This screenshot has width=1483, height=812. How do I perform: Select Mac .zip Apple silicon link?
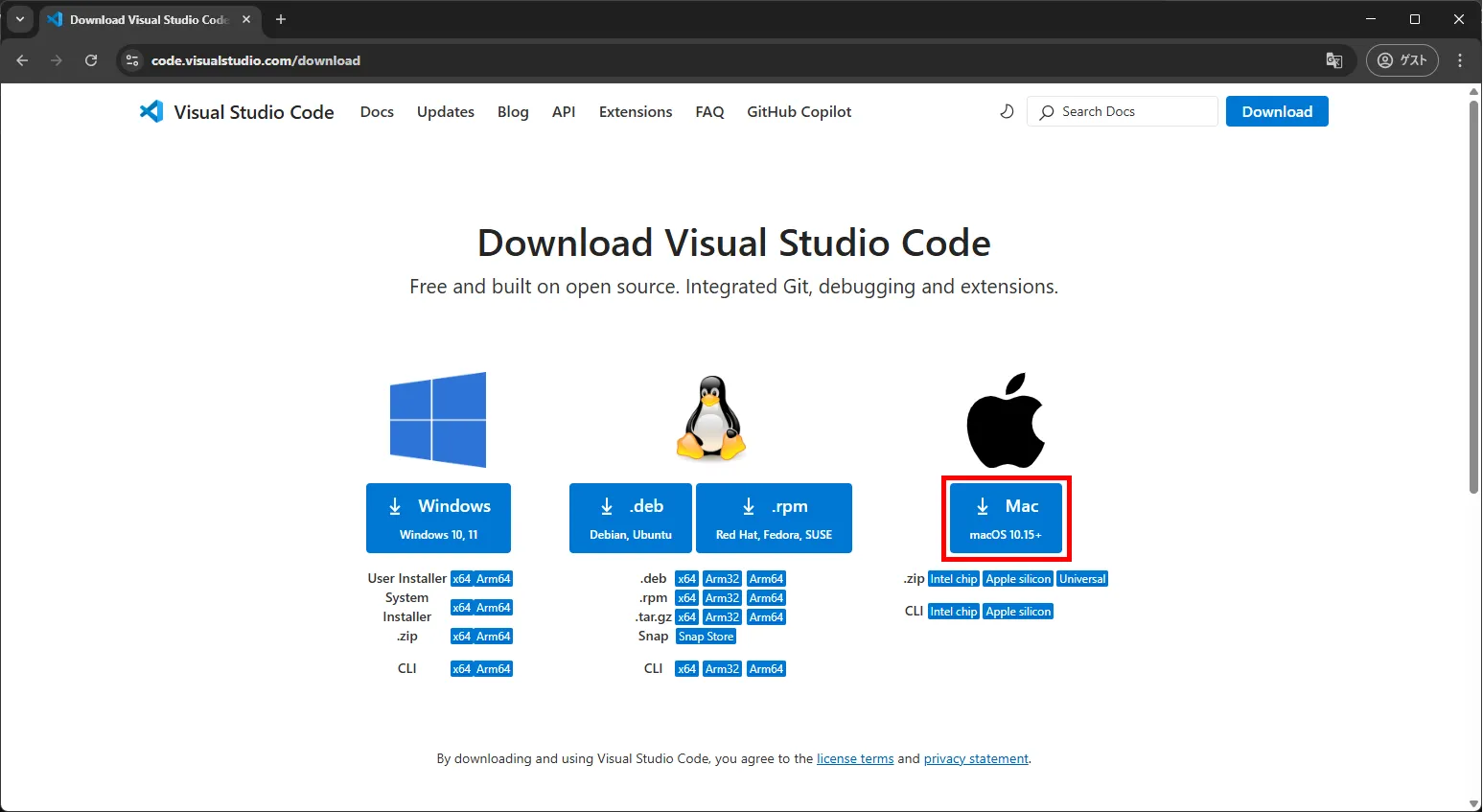[1018, 579]
